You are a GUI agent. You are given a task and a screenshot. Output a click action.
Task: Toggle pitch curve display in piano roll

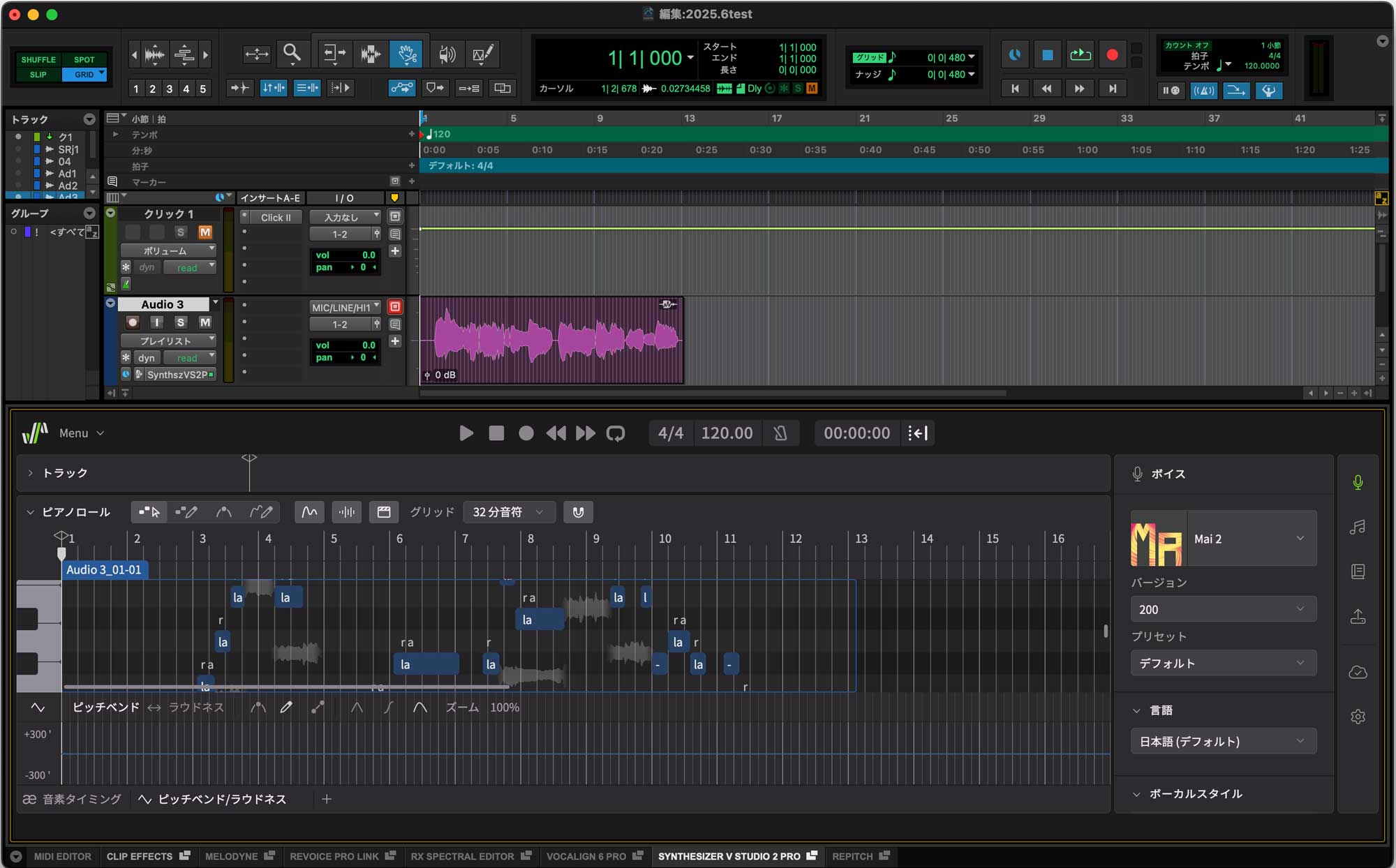tap(309, 512)
